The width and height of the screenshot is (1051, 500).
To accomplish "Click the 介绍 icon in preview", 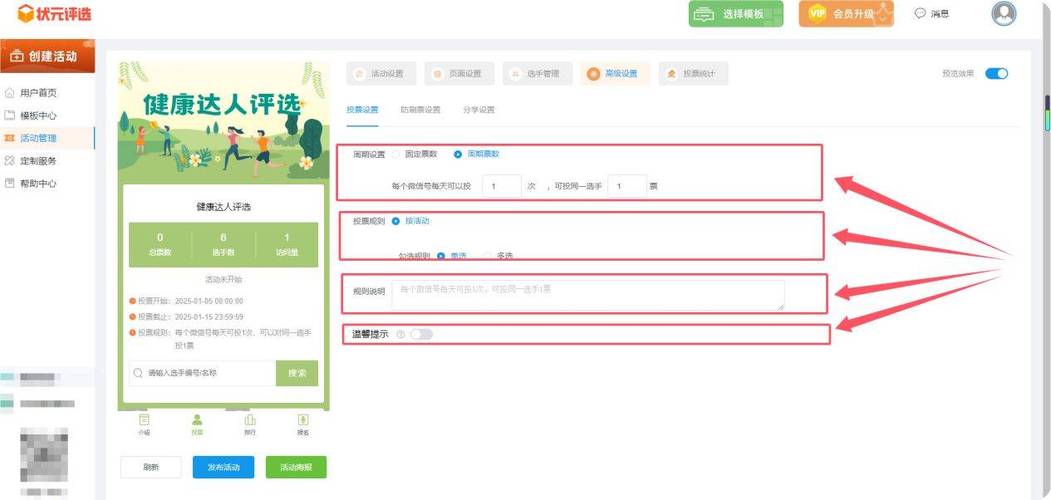I will (x=144, y=420).
